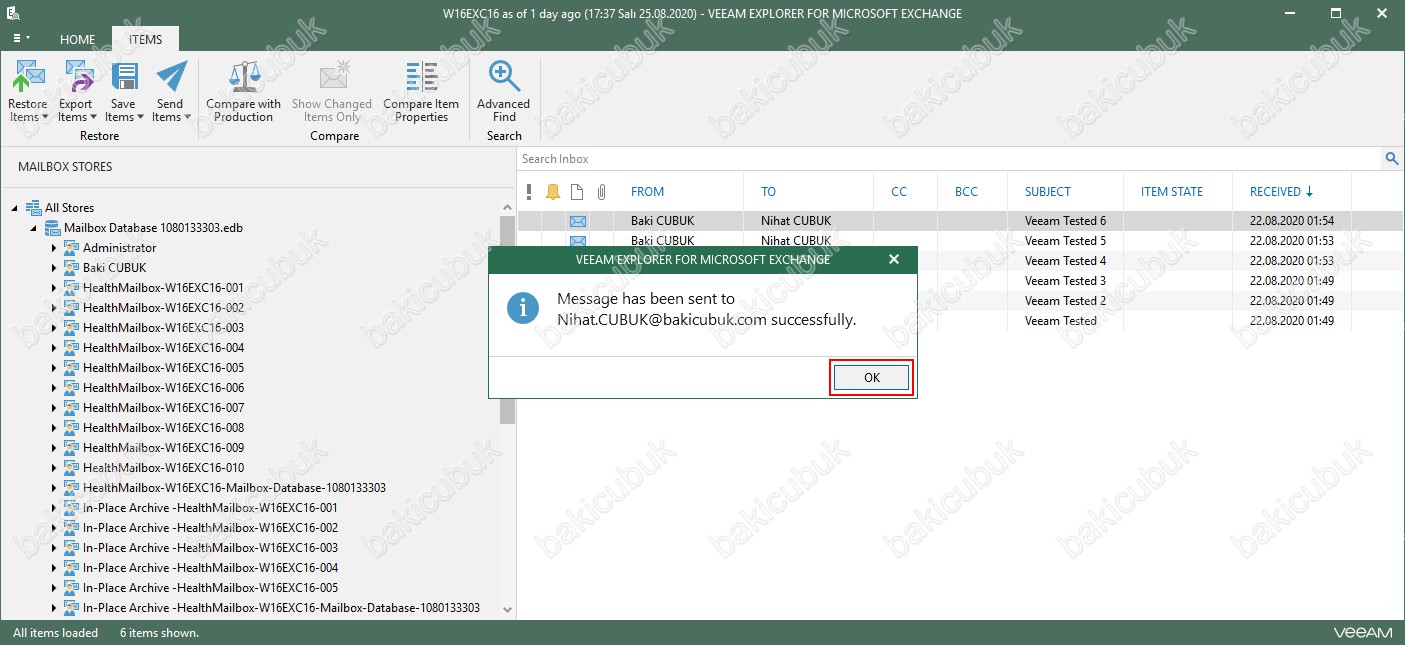Click the Mailbox Database 1080133303.edb database icon
This screenshot has height=645, width=1405.
click(x=52, y=228)
